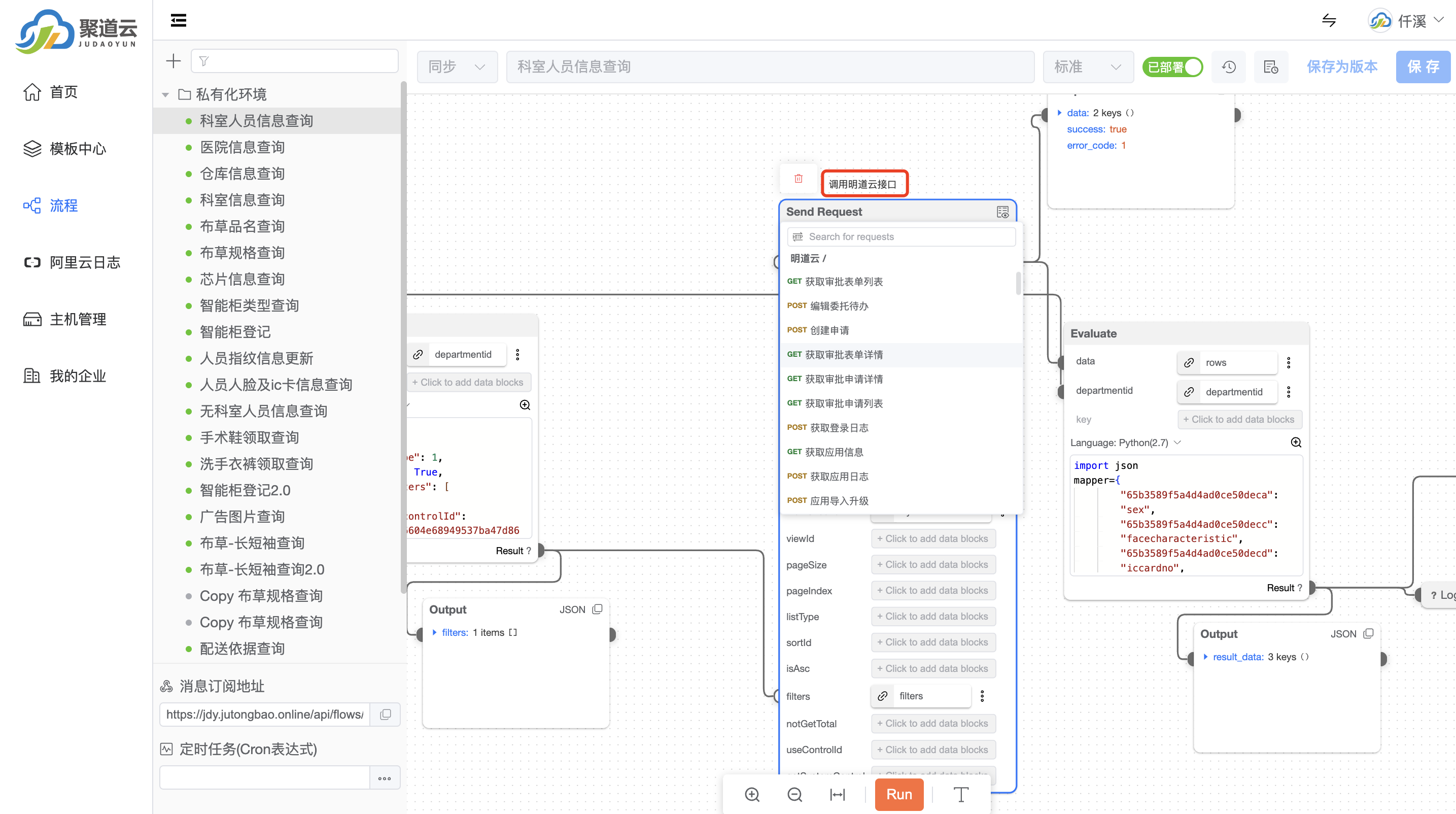Add data block to viewId field
The height and width of the screenshot is (814, 1456).
pyautogui.click(x=933, y=539)
